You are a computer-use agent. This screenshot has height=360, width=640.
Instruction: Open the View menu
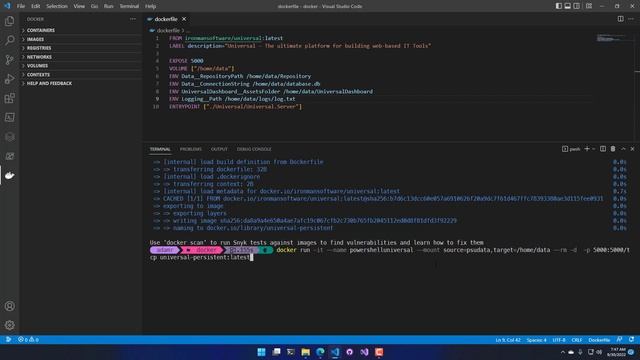(79, 6)
